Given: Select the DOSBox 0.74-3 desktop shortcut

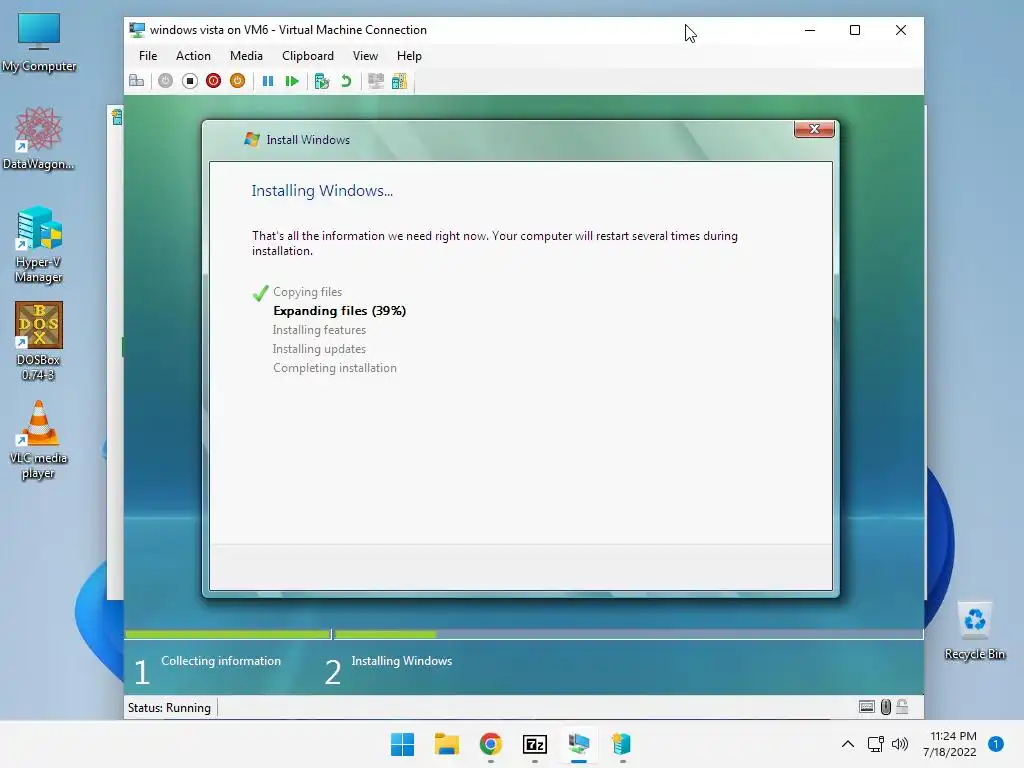Looking at the screenshot, I should click(x=39, y=342).
